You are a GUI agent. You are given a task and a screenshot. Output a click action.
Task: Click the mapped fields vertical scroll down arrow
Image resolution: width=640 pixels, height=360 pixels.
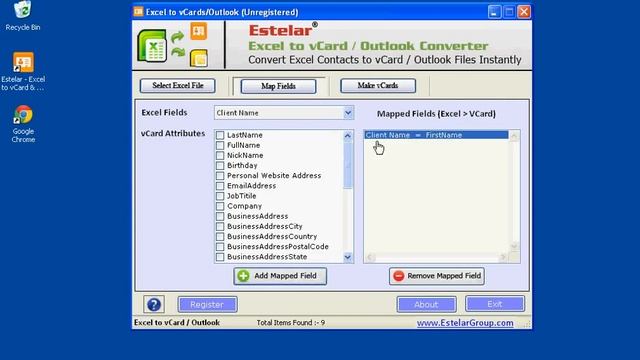pos(514,247)
